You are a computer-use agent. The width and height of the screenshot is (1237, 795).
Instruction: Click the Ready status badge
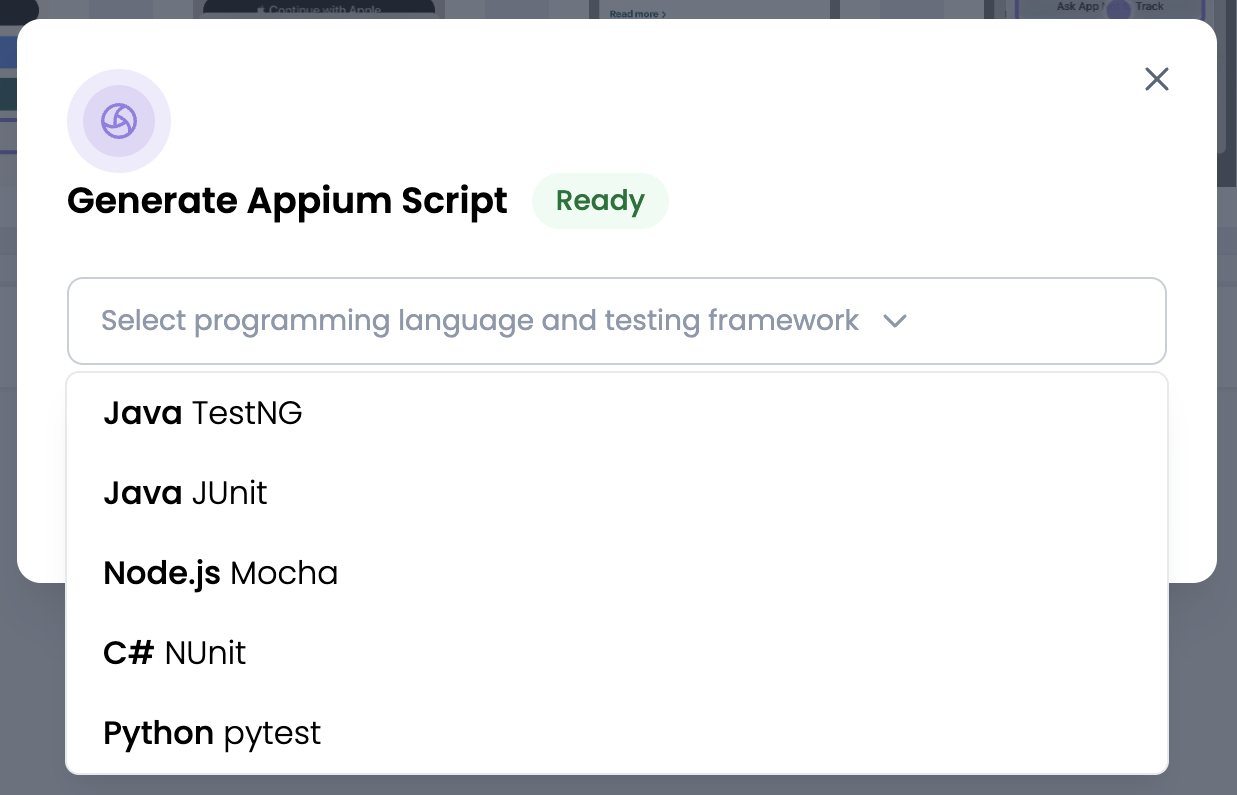[x=600, y=201]
